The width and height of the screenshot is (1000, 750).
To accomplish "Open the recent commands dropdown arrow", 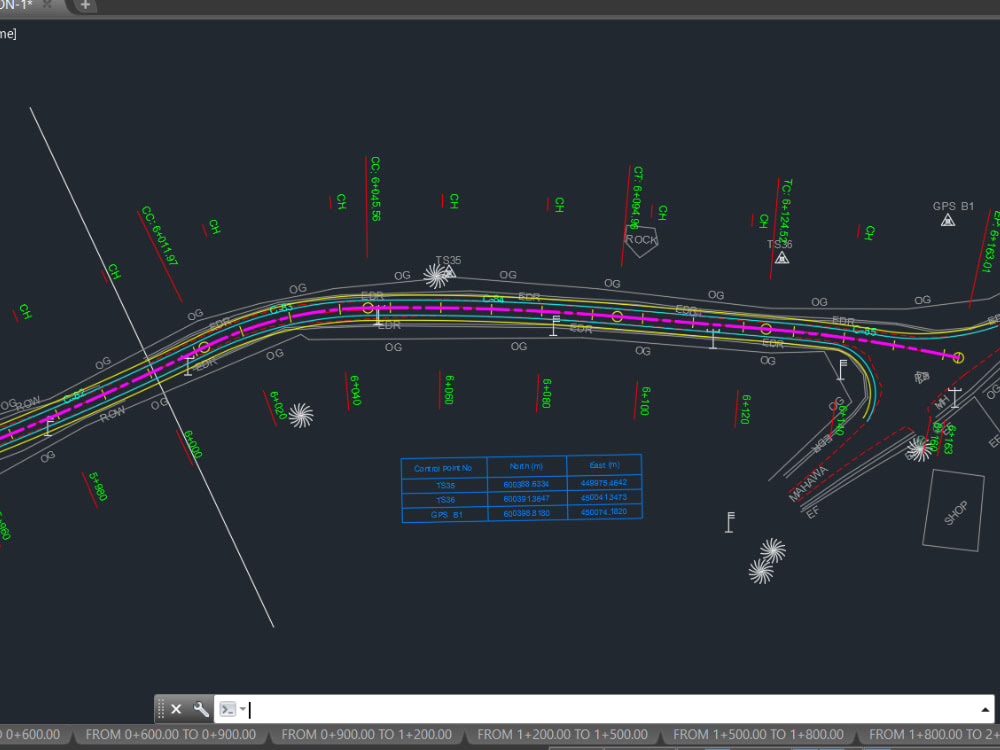I will [242, 710].
